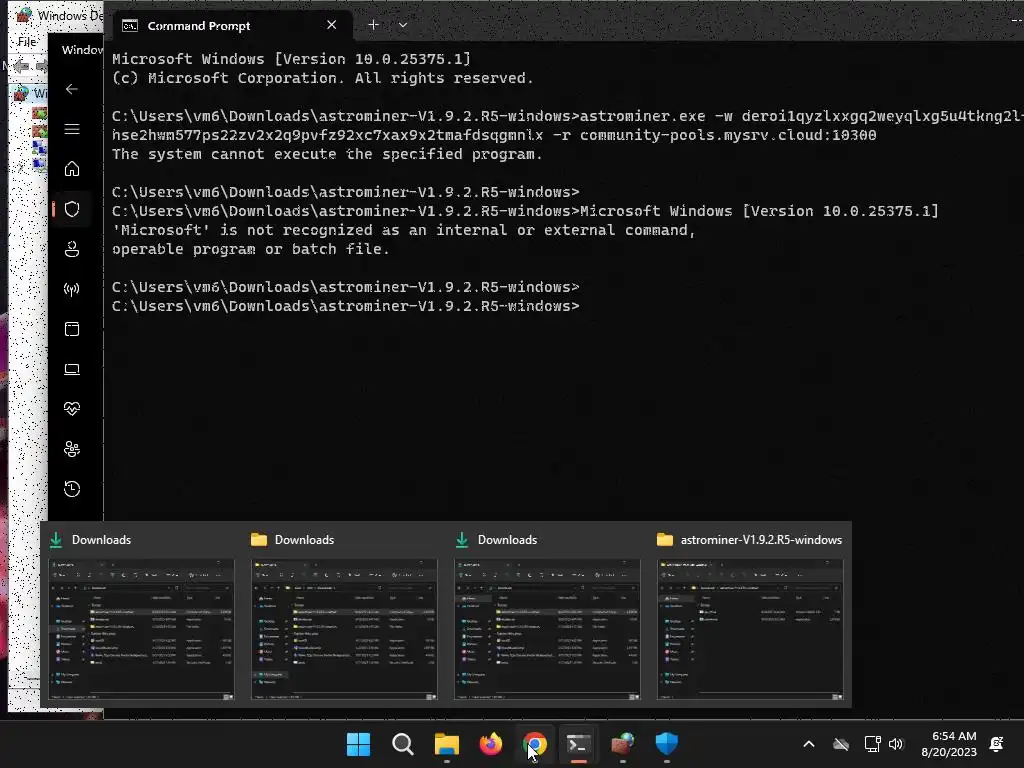Open Firewall & network protection icon
The image size is (1024, 768).
72,289
